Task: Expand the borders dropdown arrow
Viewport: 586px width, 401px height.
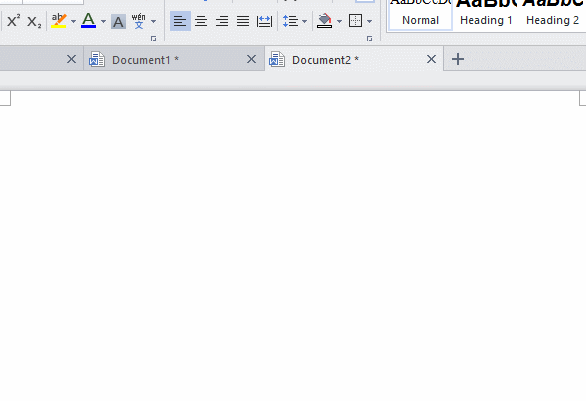Action: 369,21
